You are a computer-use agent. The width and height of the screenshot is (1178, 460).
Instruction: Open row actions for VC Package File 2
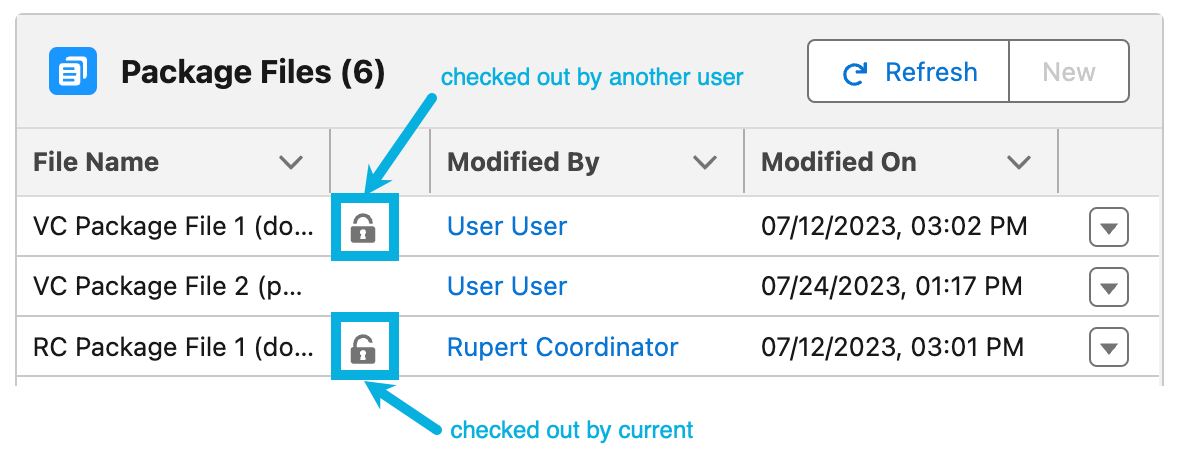click(1108, 288)
